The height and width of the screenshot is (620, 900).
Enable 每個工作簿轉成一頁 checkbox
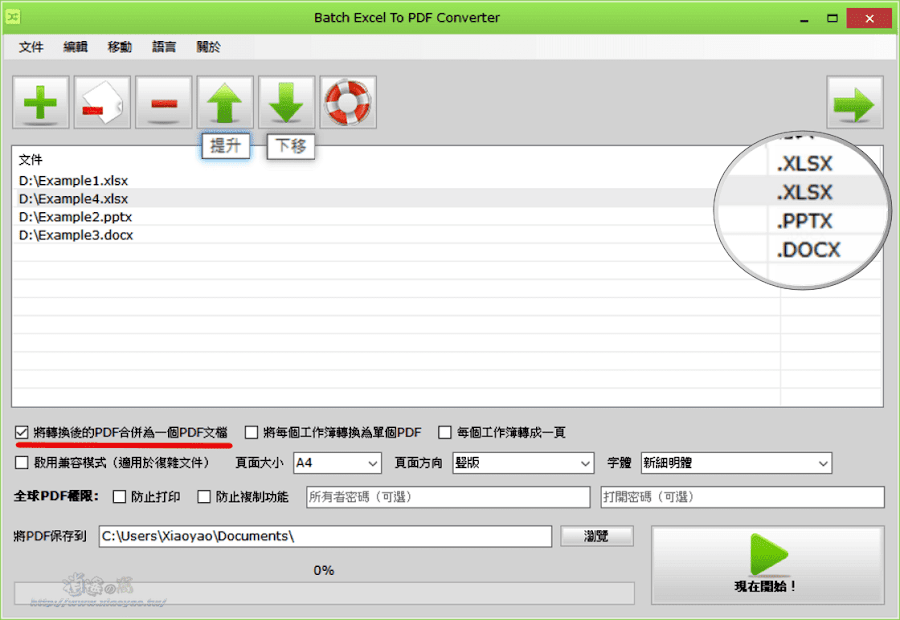click(445, 432)
